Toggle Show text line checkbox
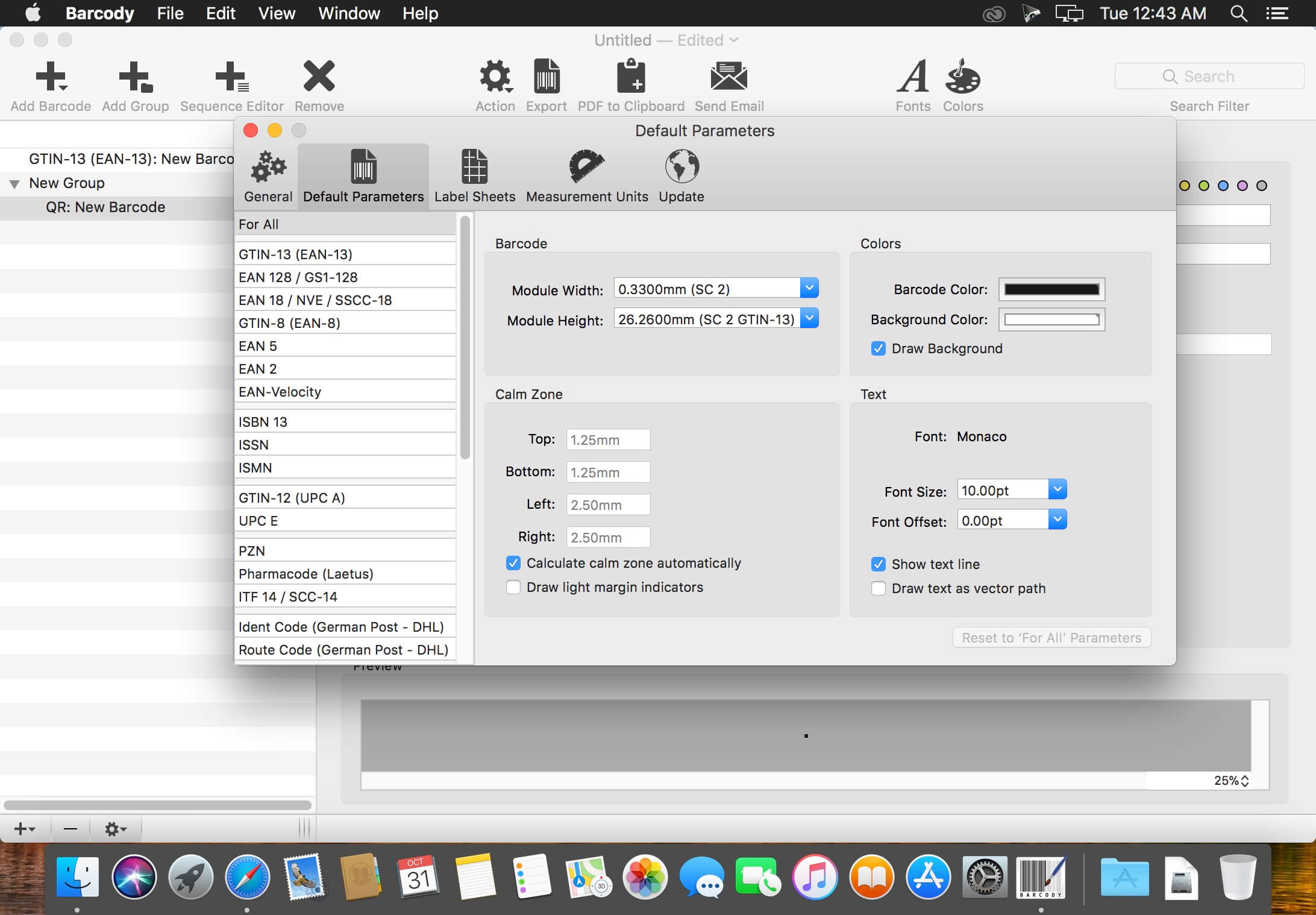The image size is (1316, 915). coord(879,564)
